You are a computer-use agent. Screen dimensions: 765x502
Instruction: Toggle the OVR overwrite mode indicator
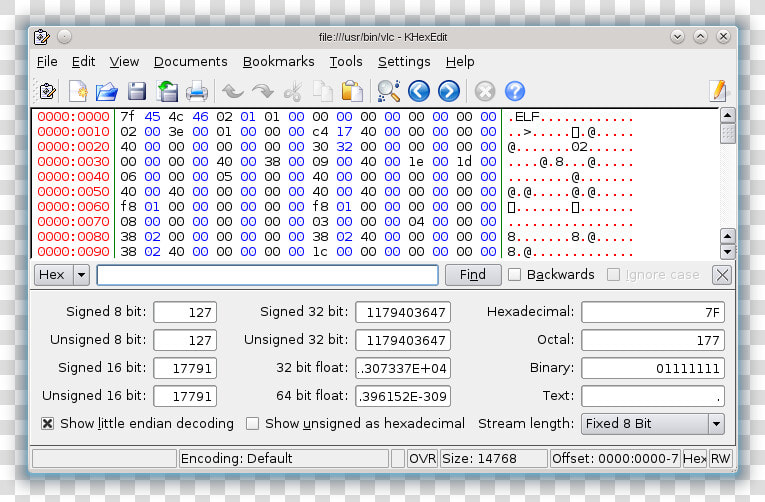(423, 459)
